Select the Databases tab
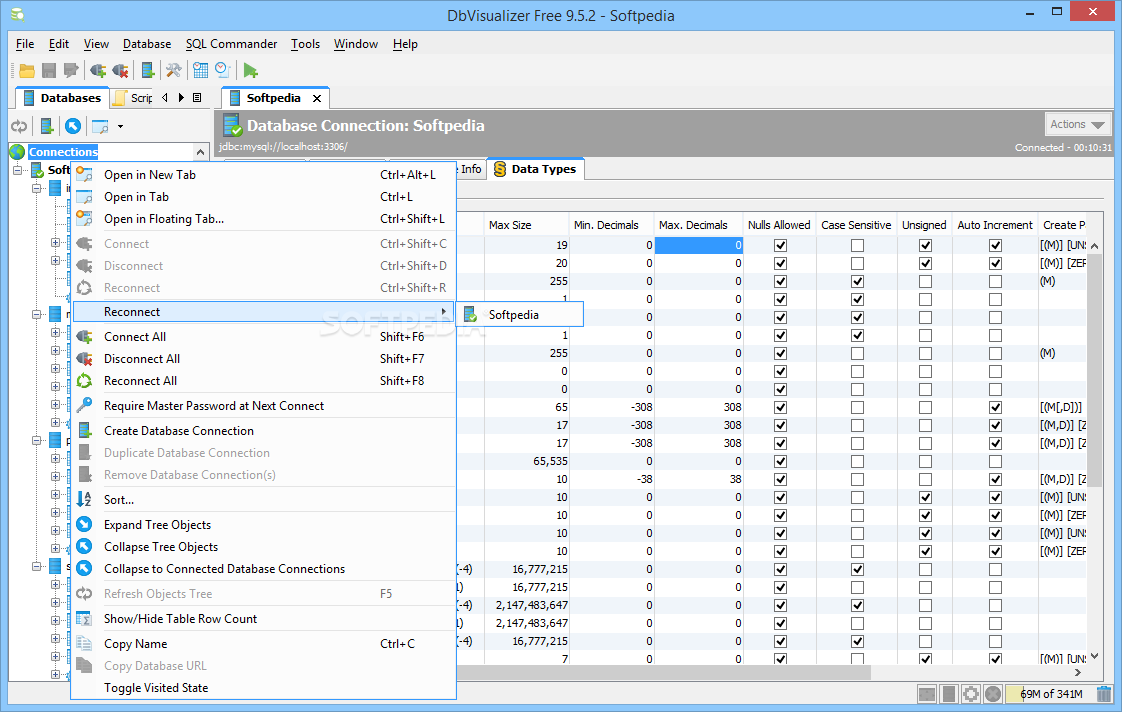 62,98
